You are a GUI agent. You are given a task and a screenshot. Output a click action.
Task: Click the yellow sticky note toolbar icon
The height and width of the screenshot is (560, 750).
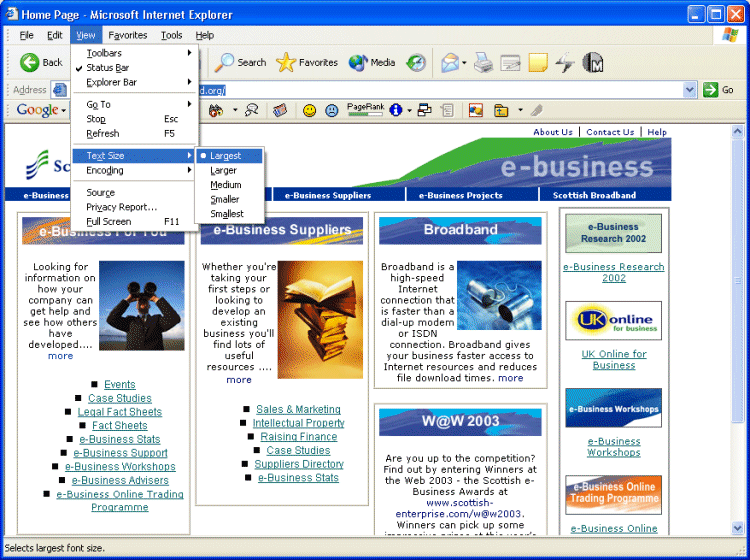538,63
